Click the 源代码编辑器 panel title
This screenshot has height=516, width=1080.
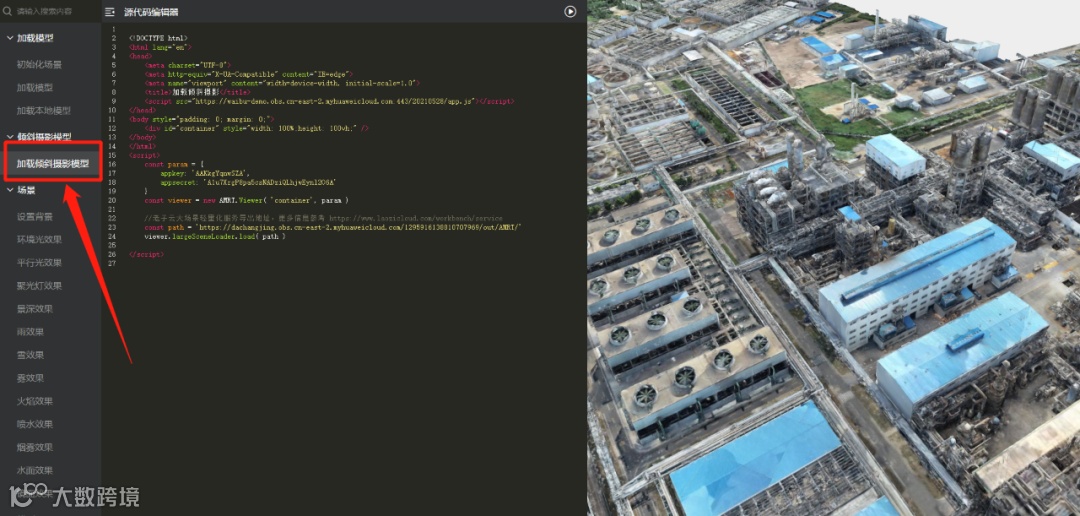pyautogui.click(x=151, y=12)
